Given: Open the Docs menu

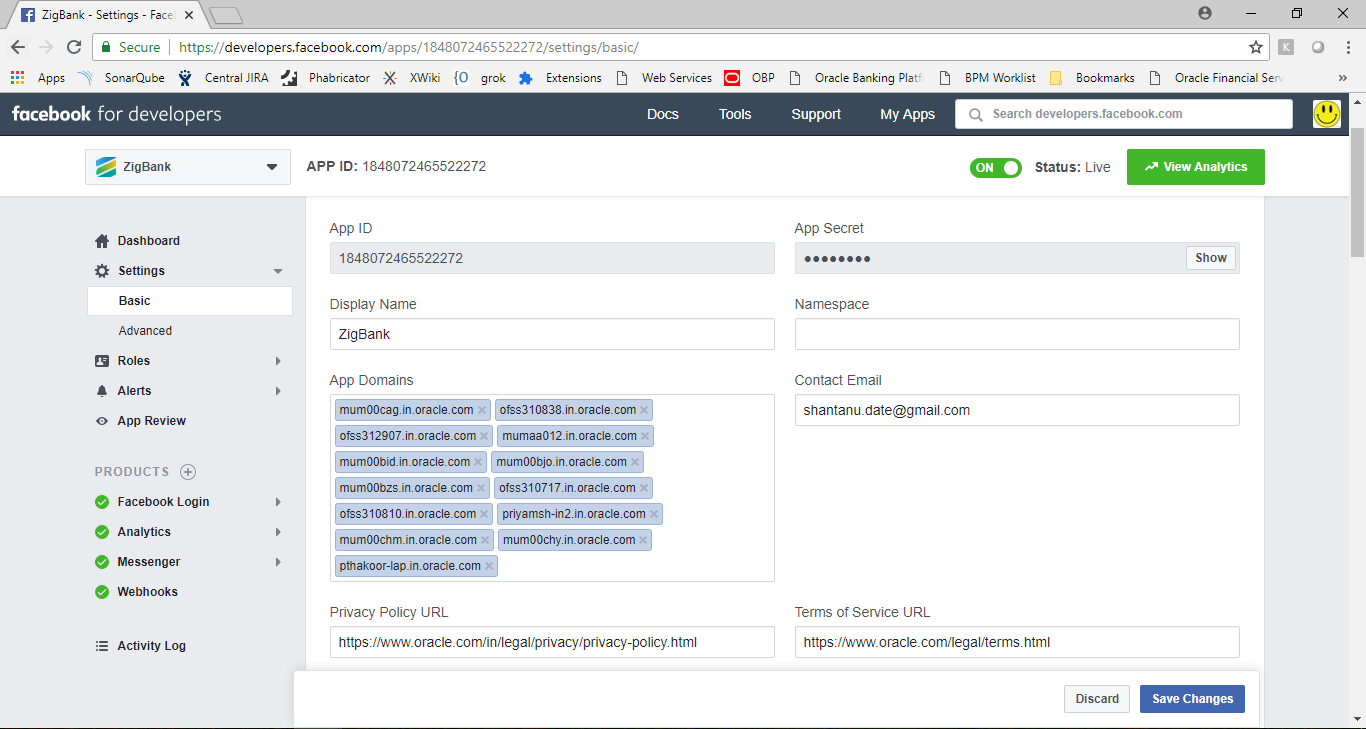Looking at the screenshot, I should point(663,114).
